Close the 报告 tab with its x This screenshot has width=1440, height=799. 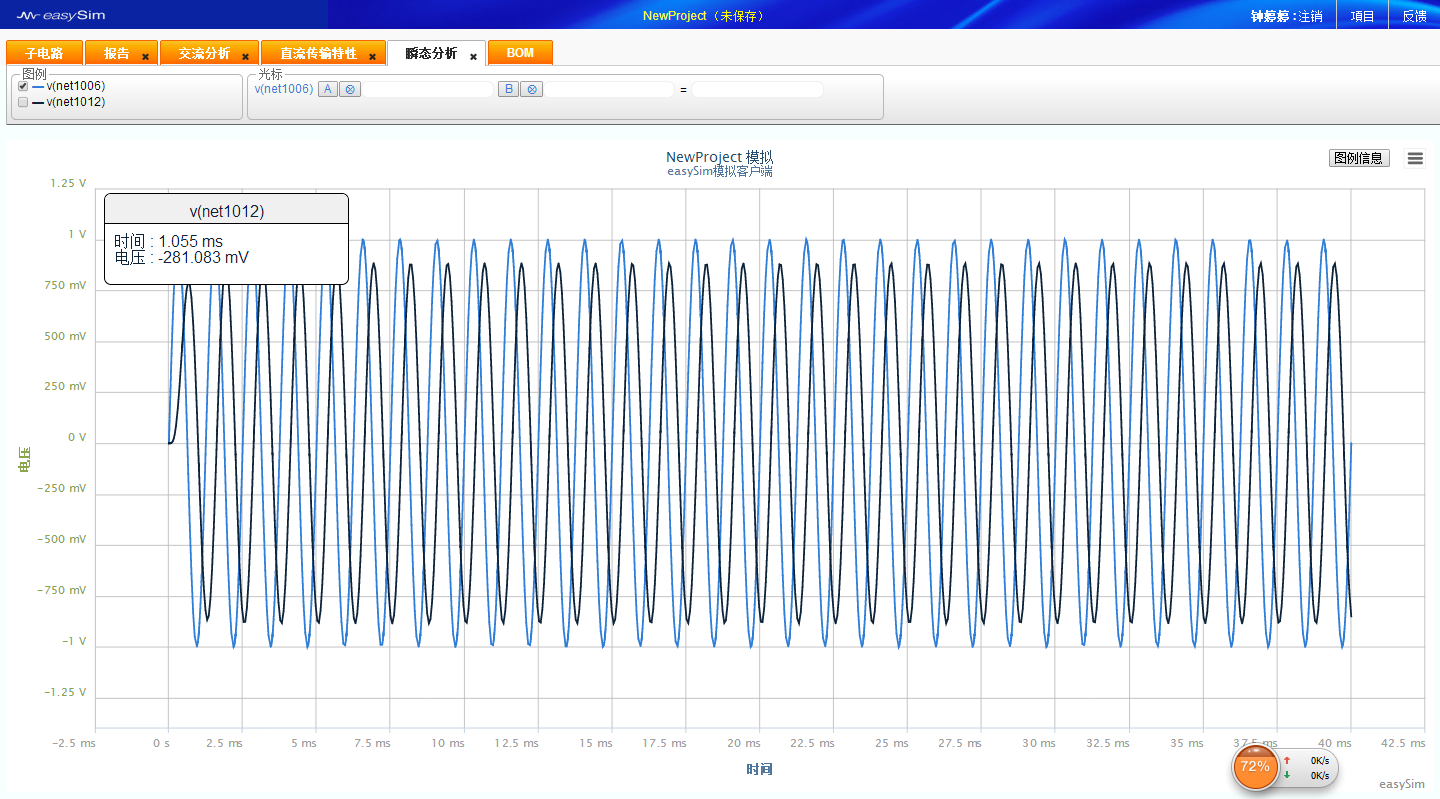(x=146, y=57)
